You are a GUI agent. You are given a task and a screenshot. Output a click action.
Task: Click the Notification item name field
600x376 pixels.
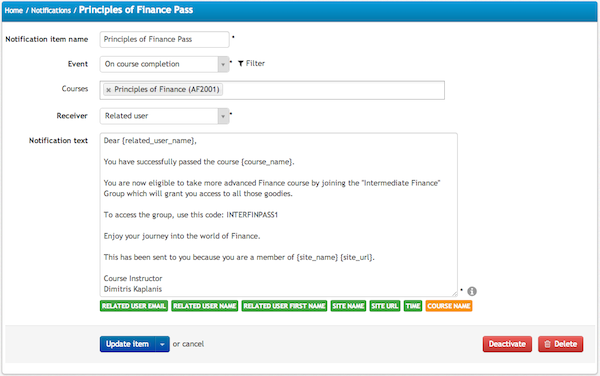click(x=165, y=39)
